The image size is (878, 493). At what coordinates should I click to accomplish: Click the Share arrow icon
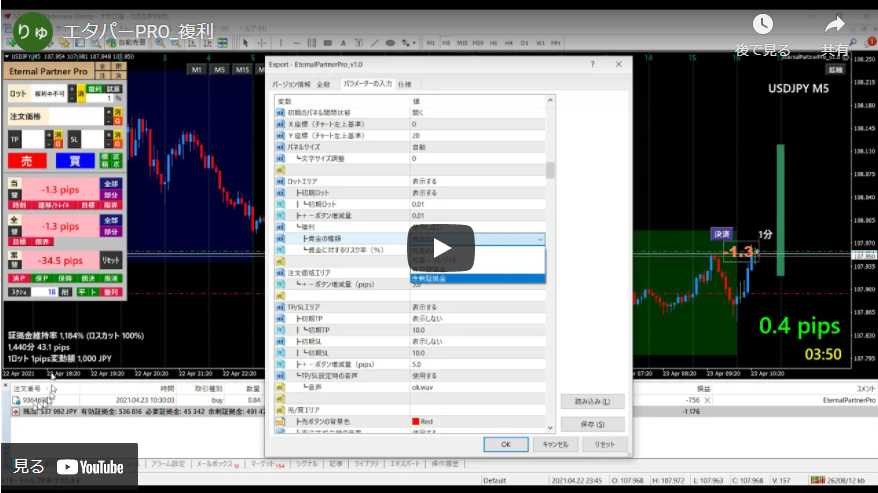pyautogui.click(x=834, y=24)
